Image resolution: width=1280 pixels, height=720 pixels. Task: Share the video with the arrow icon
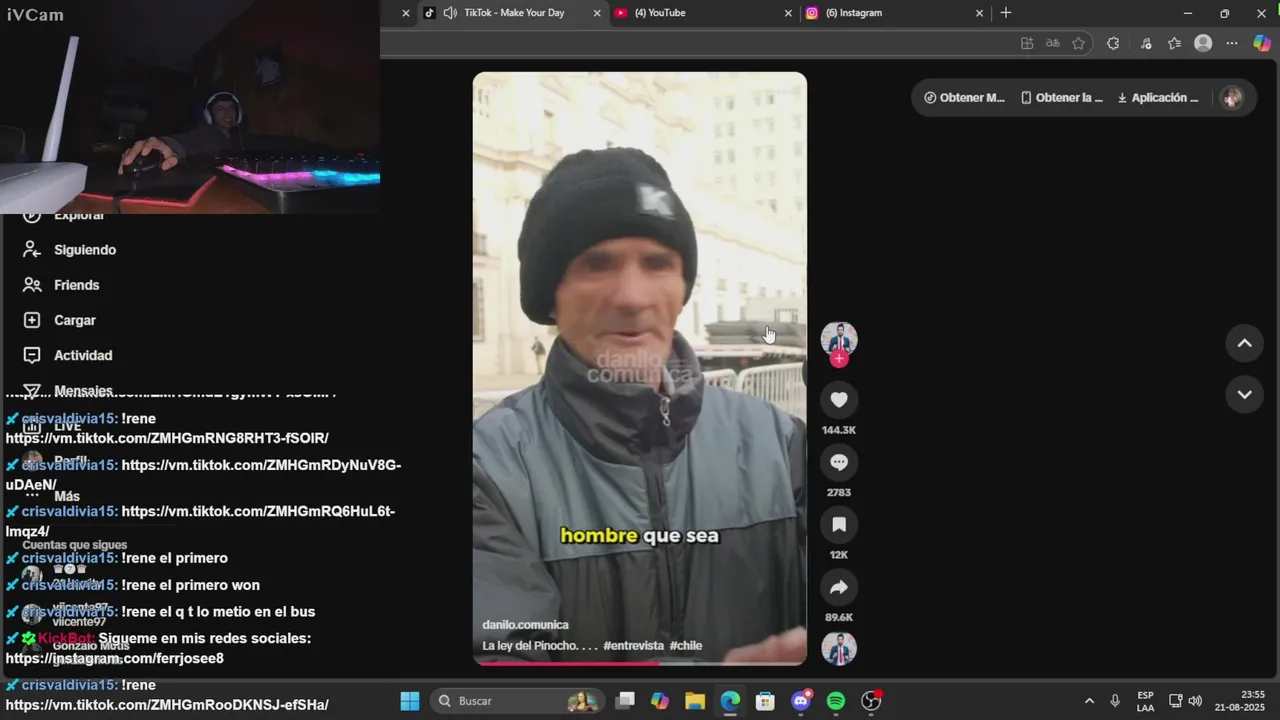click(839, 587)
